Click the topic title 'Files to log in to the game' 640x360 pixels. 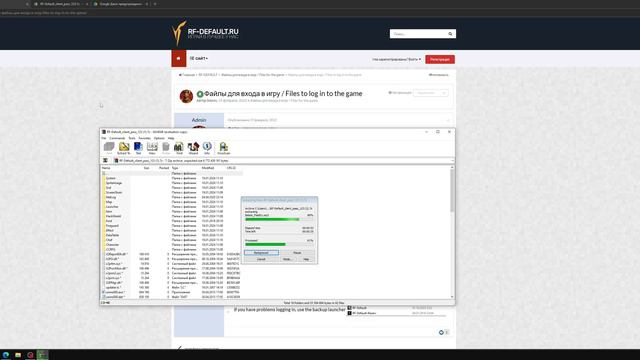click(x=283, y=93)
